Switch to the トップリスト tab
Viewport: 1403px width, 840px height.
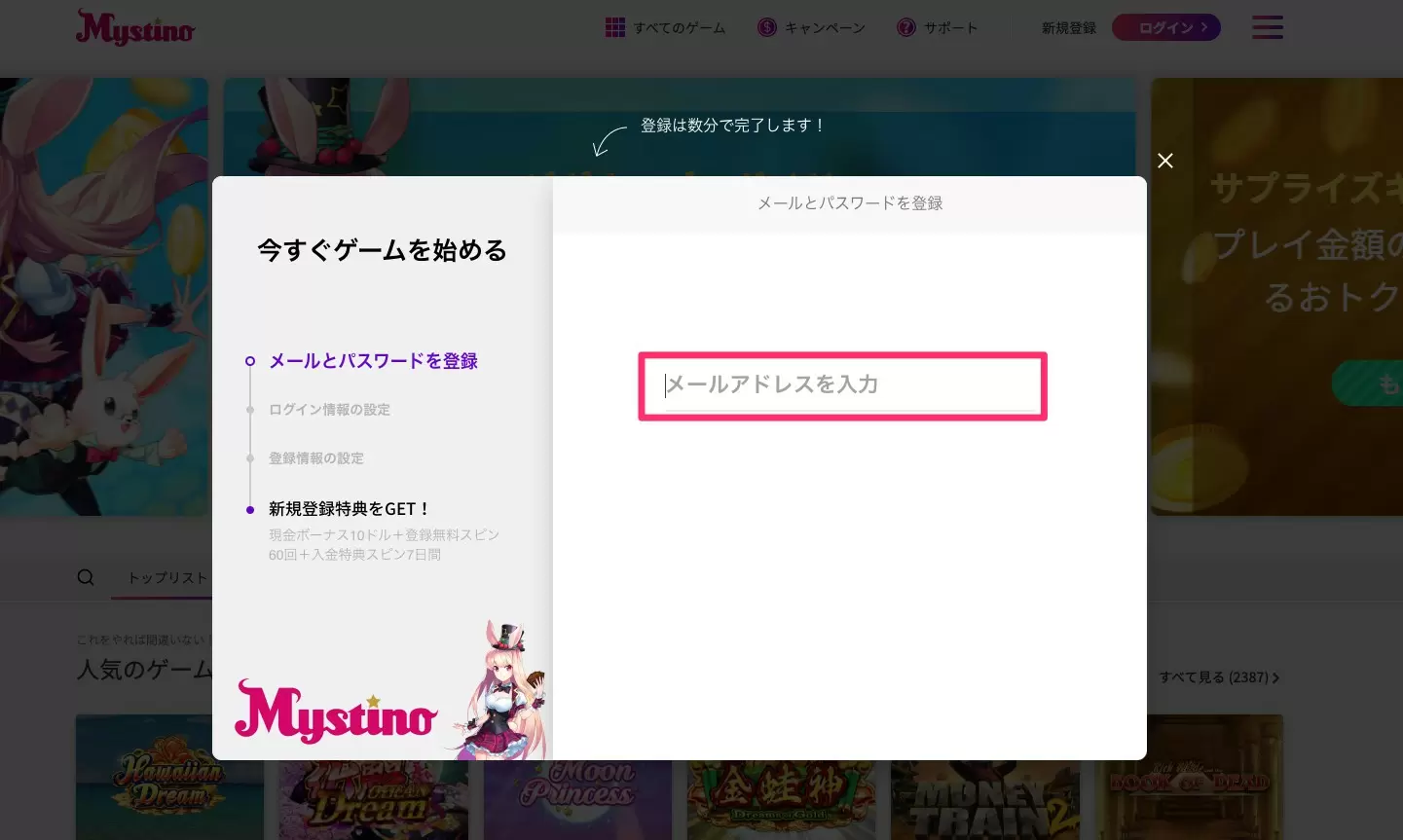pyautogui.click(x=167, y=577)
